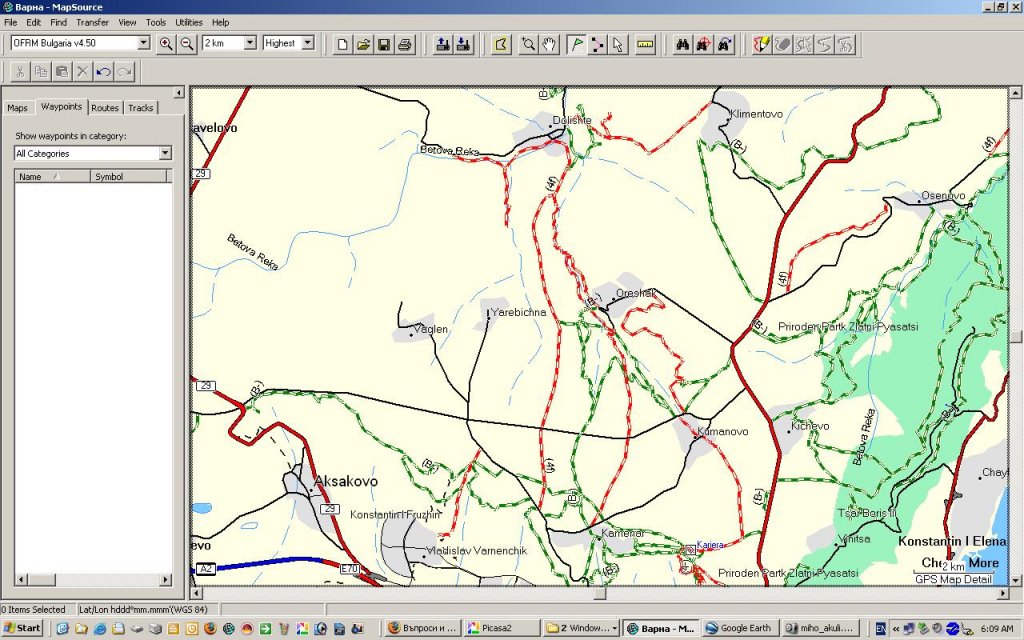
Task: Click the Windows Start button
Action: [x=22, y=628]
